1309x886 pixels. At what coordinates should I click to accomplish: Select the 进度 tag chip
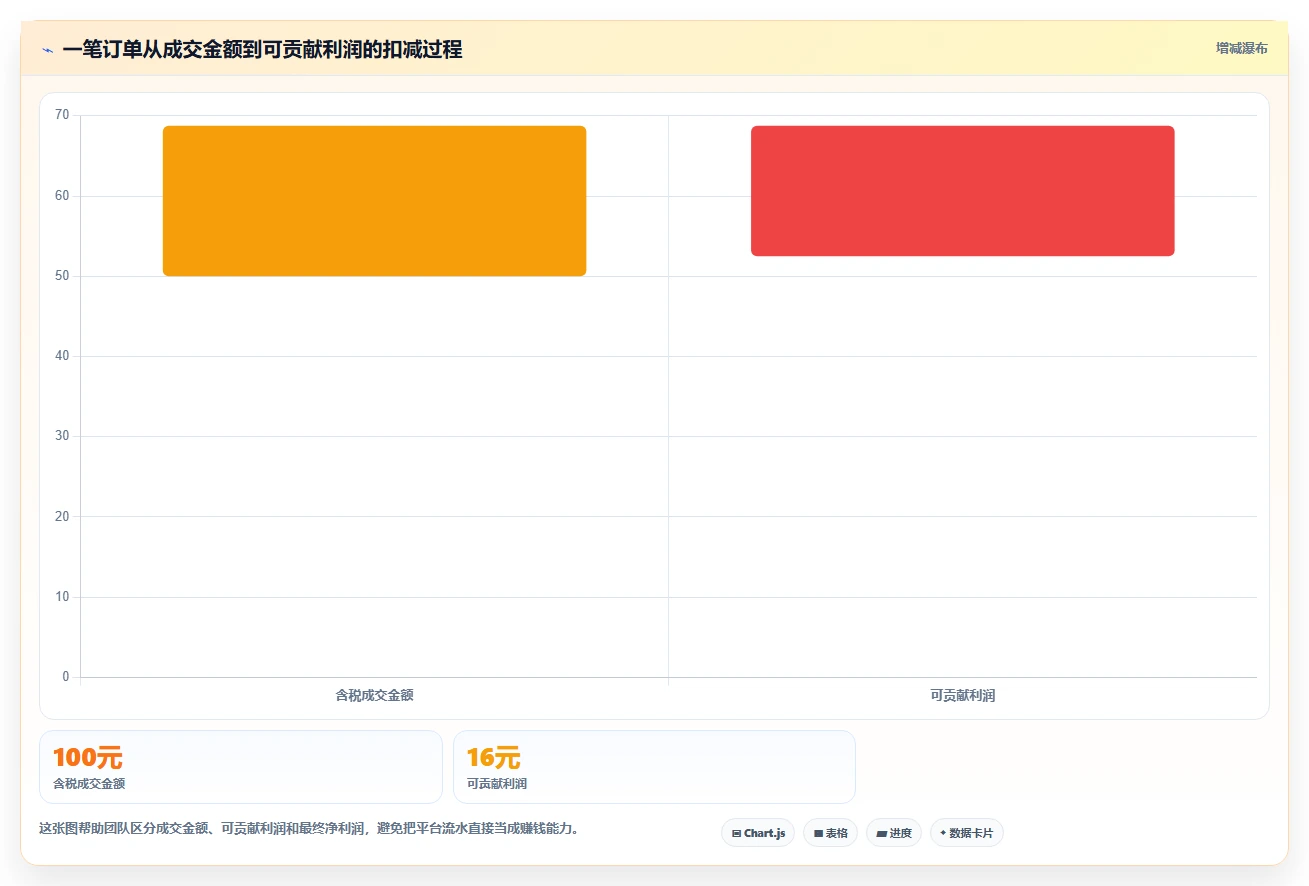893,833
